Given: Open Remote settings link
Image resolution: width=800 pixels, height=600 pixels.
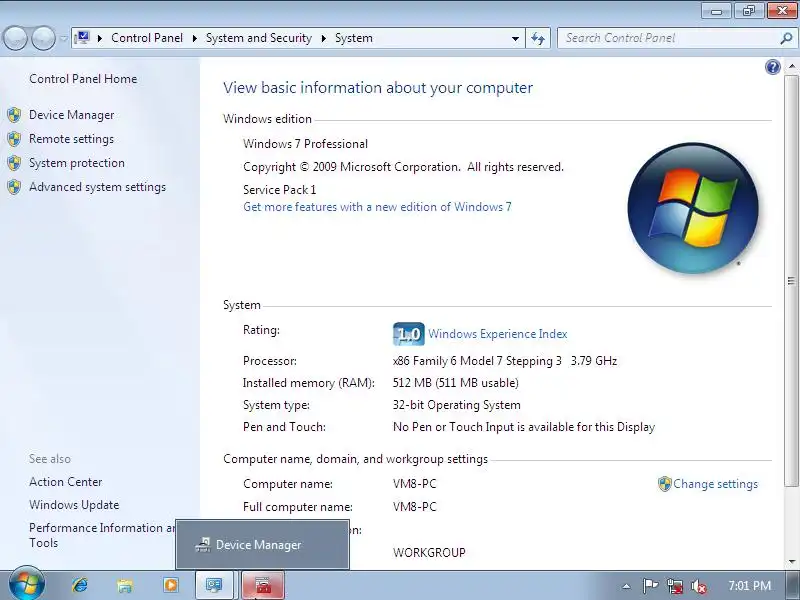Looking at the screenshot, I should coord(71,139).
